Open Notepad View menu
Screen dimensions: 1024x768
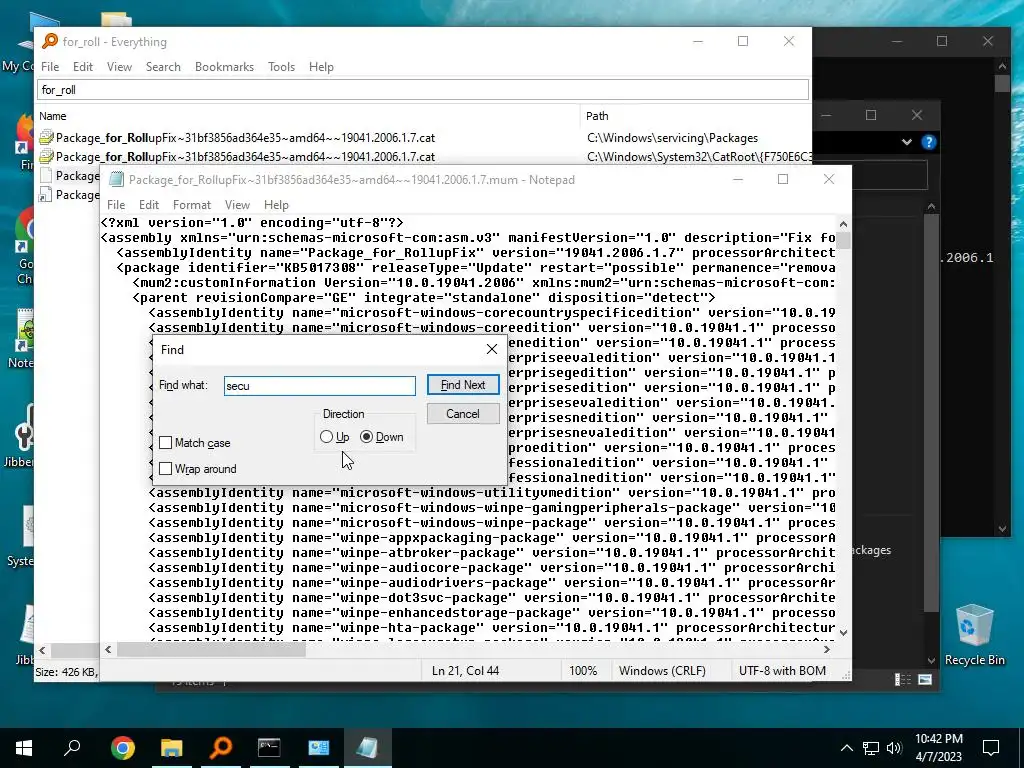coord(237,204)
